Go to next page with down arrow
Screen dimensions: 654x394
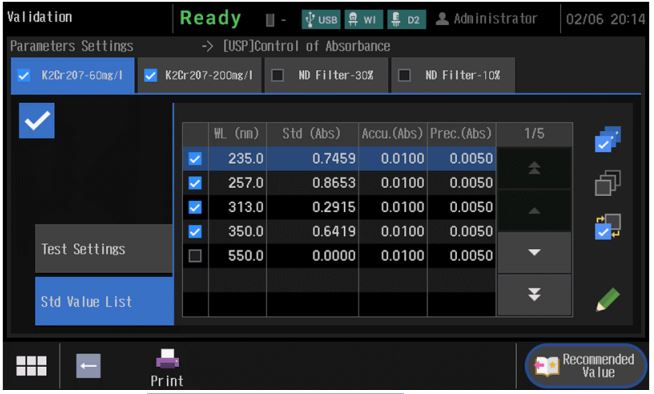534,252
